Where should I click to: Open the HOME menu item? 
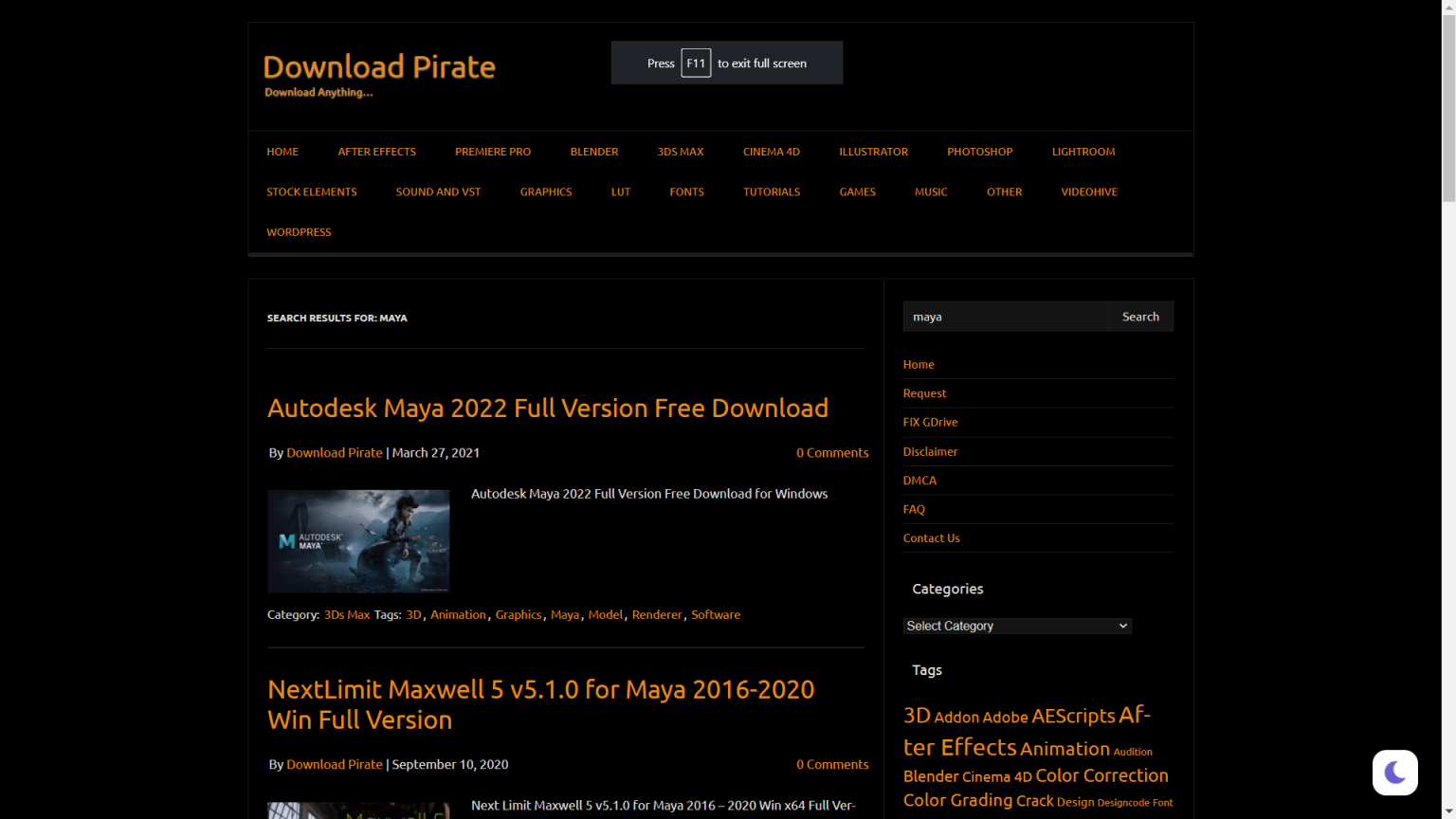click(282, 152)
